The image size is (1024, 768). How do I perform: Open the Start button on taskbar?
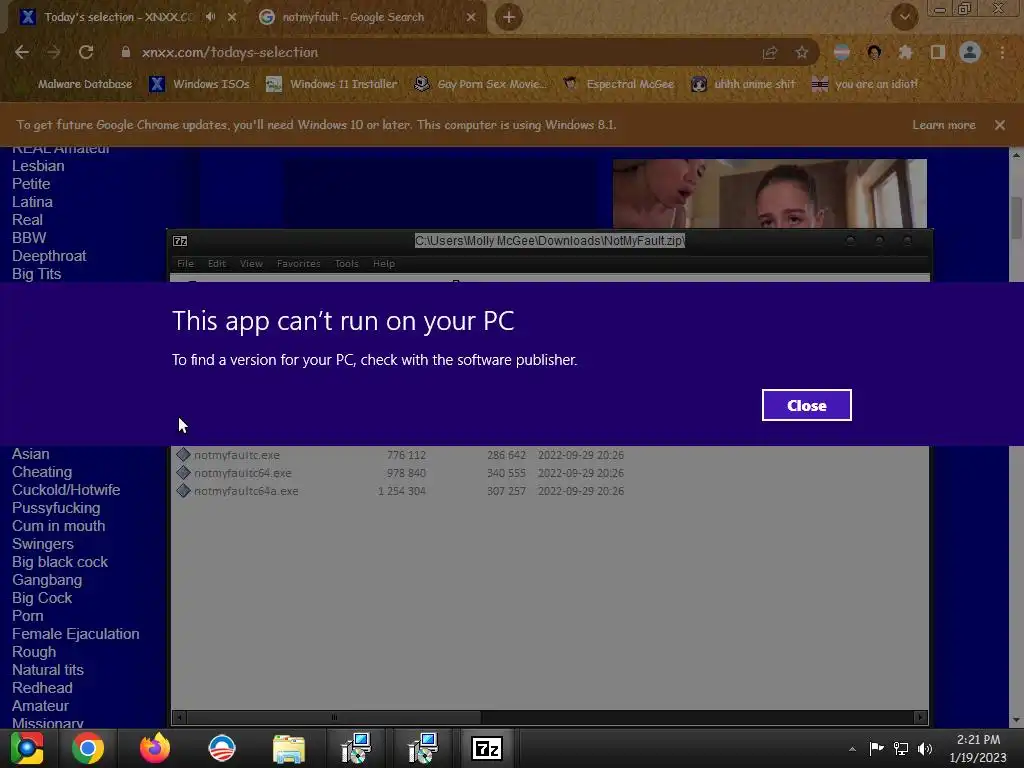point(27,748)
